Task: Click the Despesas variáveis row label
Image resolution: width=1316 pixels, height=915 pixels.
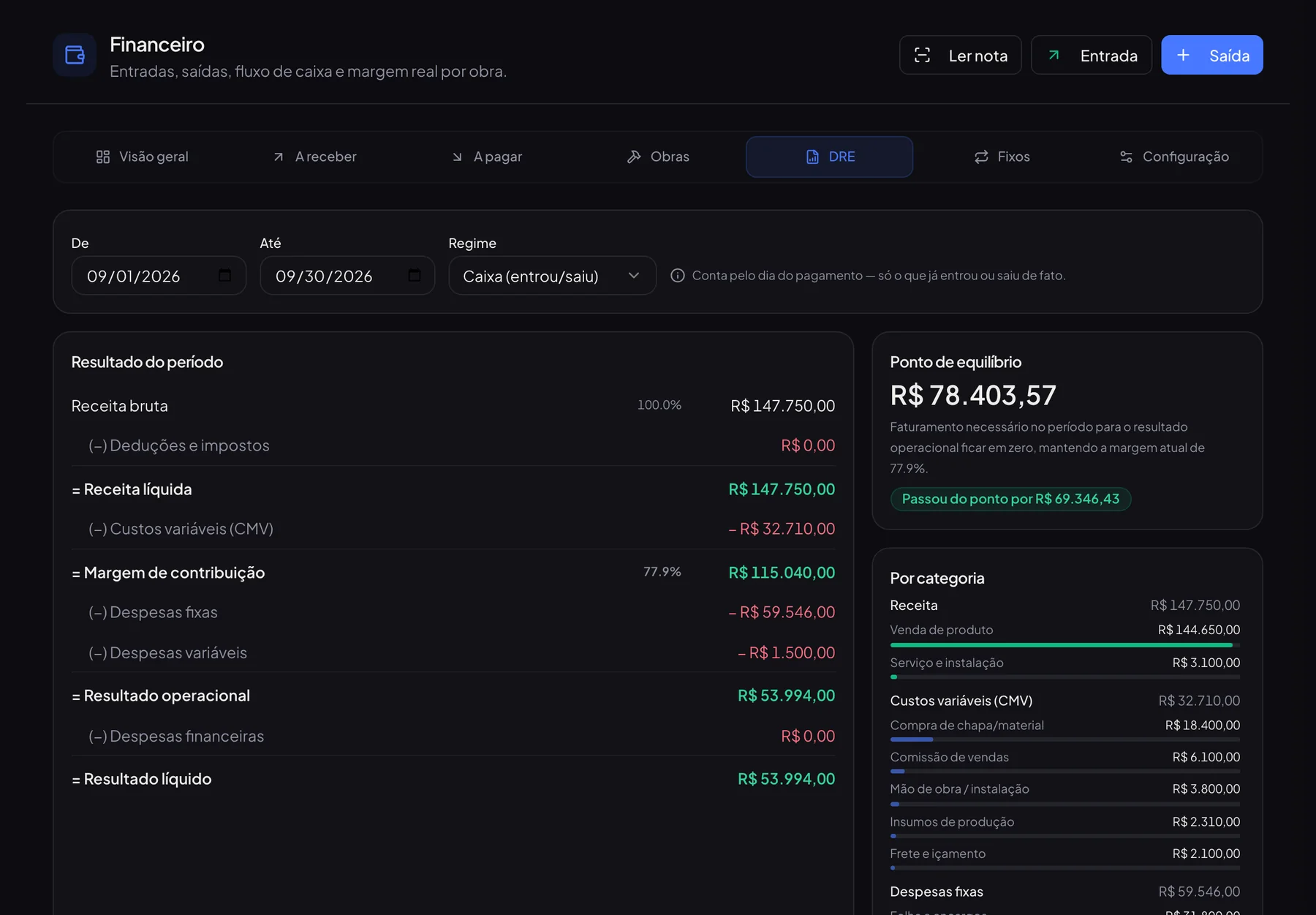Action: (167, 652)
